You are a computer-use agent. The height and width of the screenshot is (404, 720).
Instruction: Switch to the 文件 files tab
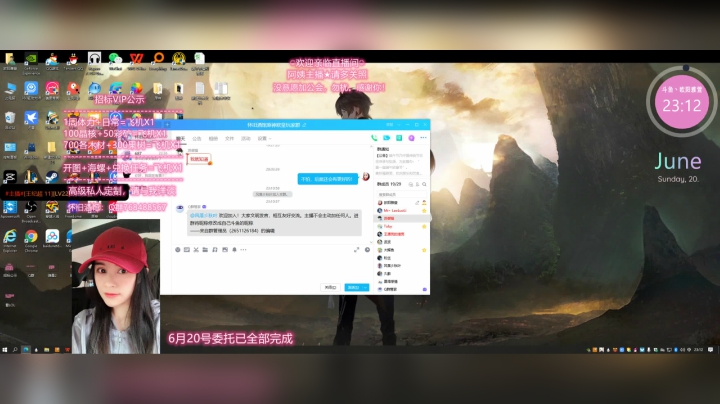pos(230,138)
